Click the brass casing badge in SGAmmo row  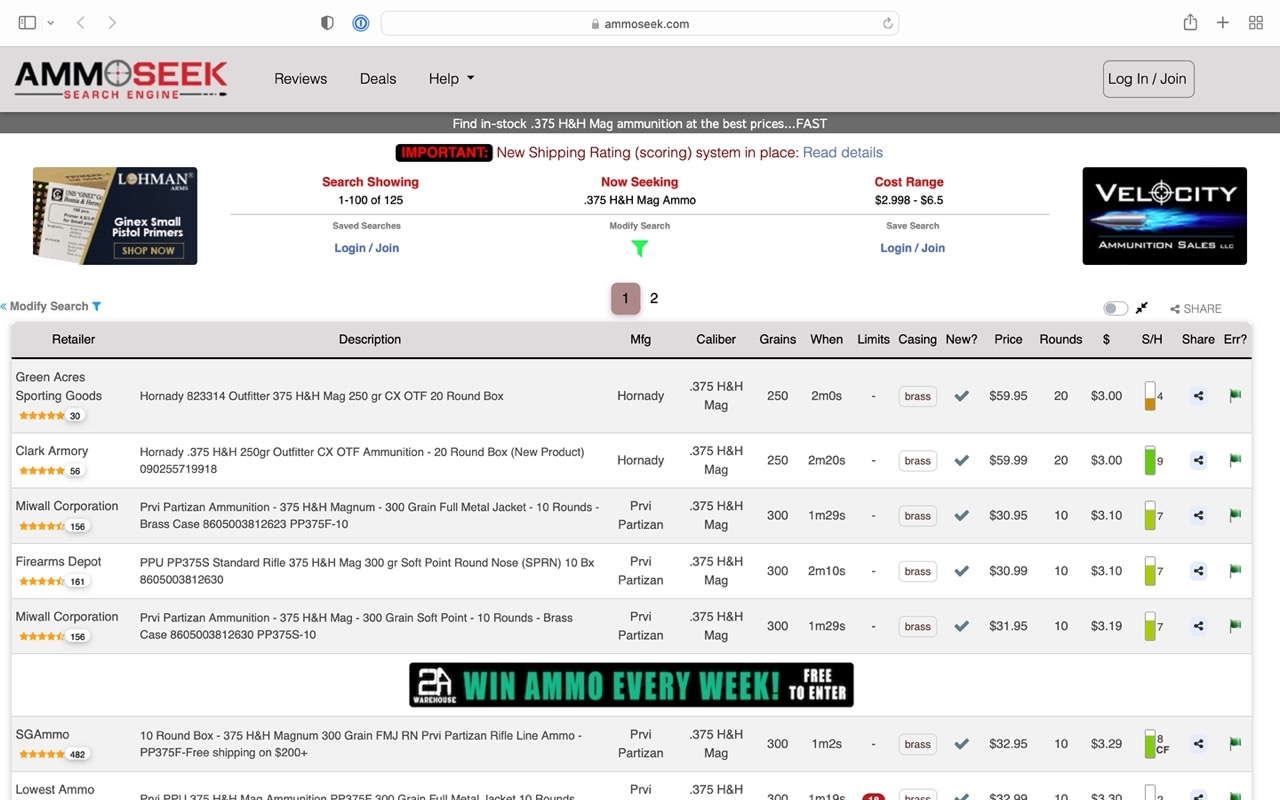917,744
